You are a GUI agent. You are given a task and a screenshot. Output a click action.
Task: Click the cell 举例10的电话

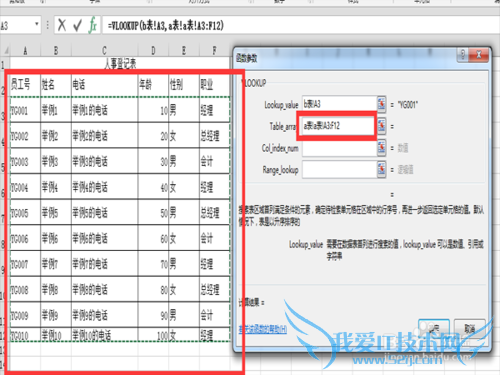pyautogui.click(x=104, y=335)
